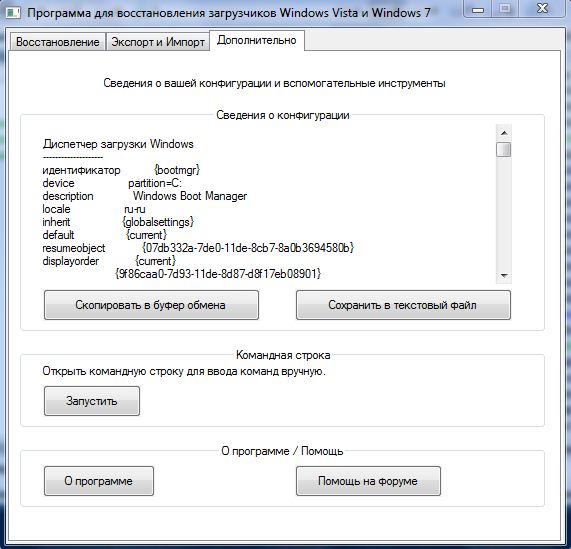Image resolution: width=571 pixels, height=549 pixels.
Task: Click the {current} value beside displayorder
Action: [x=155, y=261]
